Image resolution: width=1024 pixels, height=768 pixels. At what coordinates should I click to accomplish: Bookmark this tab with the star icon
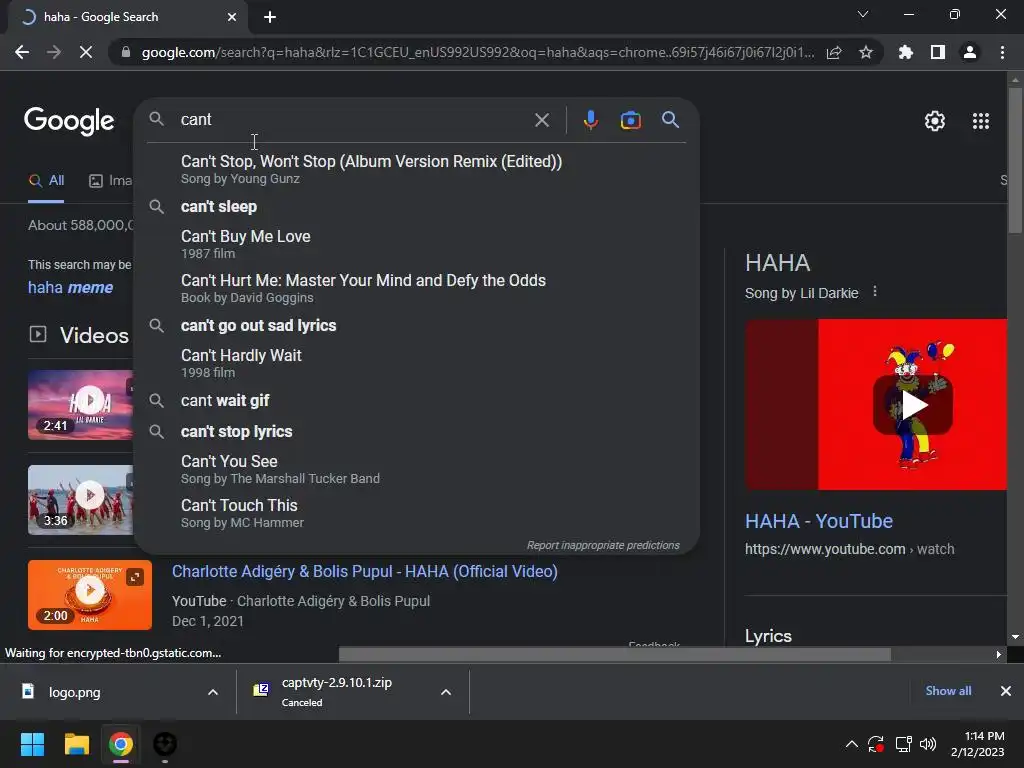pyautogui.click(x=865, y=52)
